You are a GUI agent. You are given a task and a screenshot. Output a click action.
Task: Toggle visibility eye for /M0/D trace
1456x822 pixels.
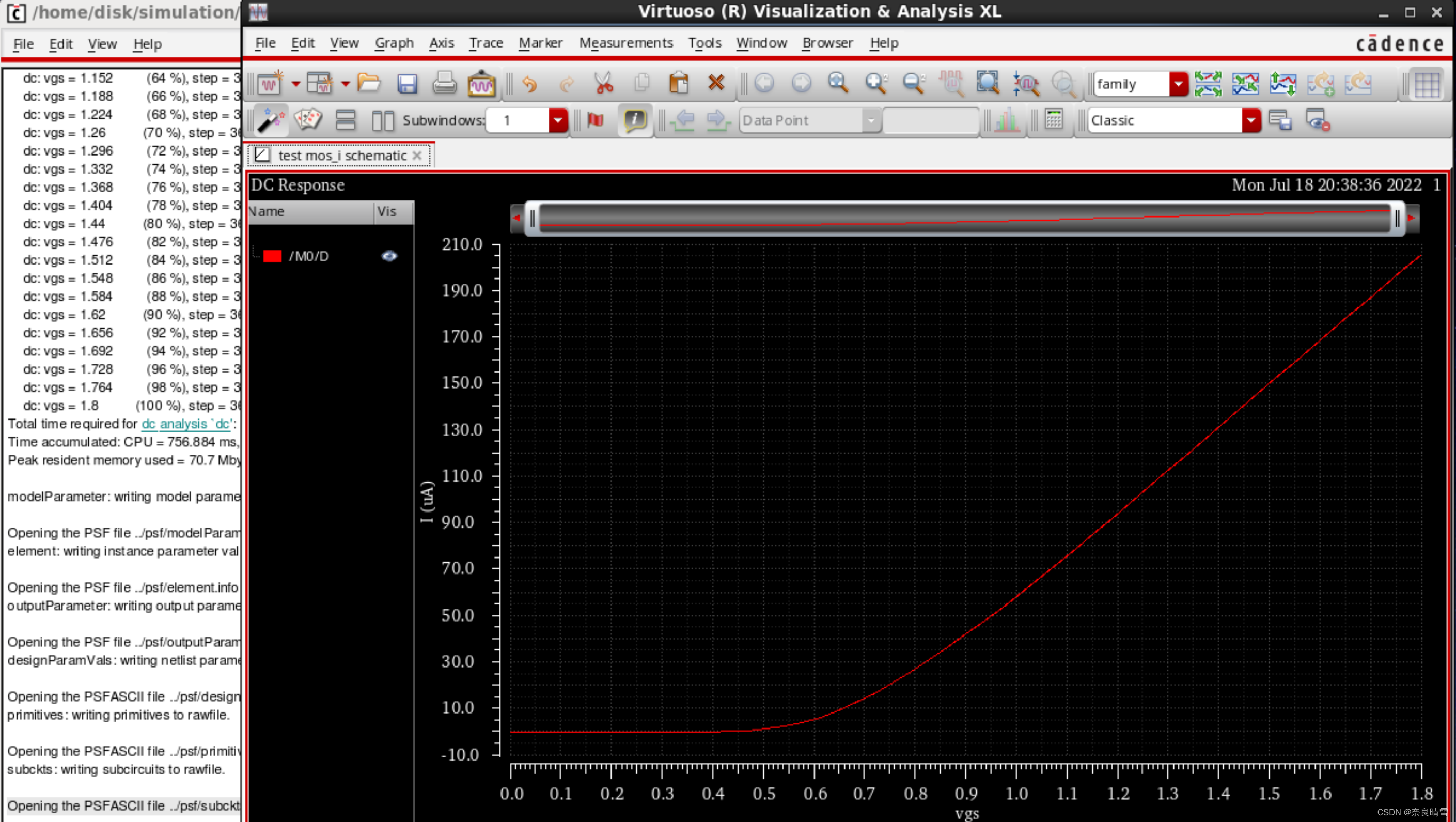(x=389, y=256)
